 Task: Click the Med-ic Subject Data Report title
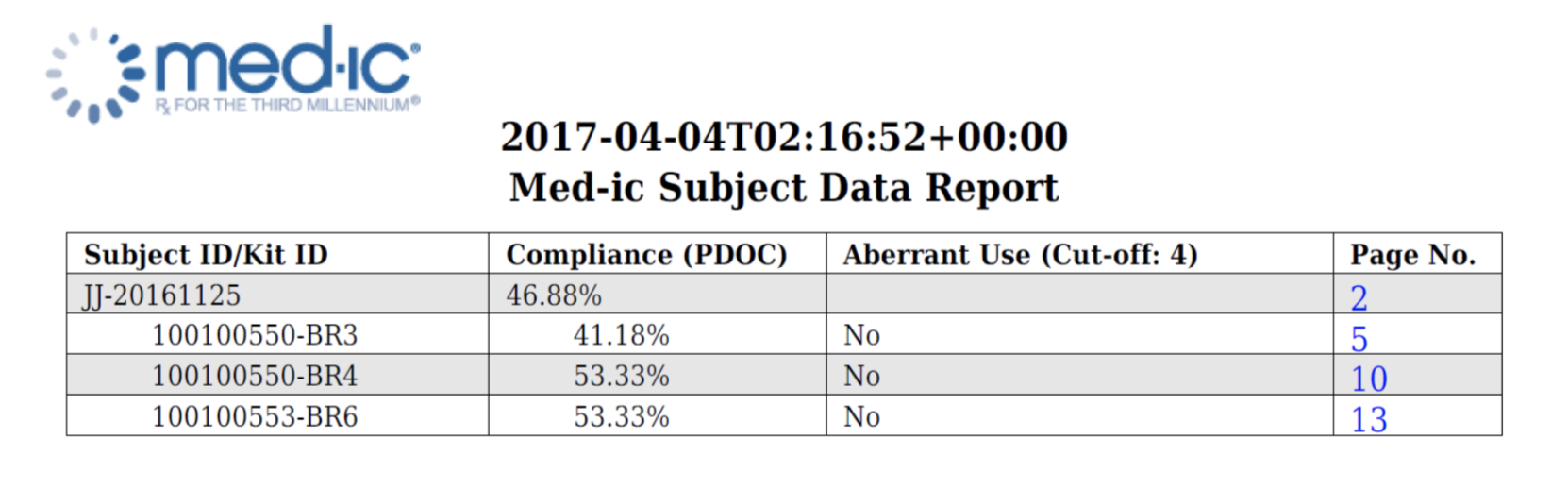click(x=784, y=187)
